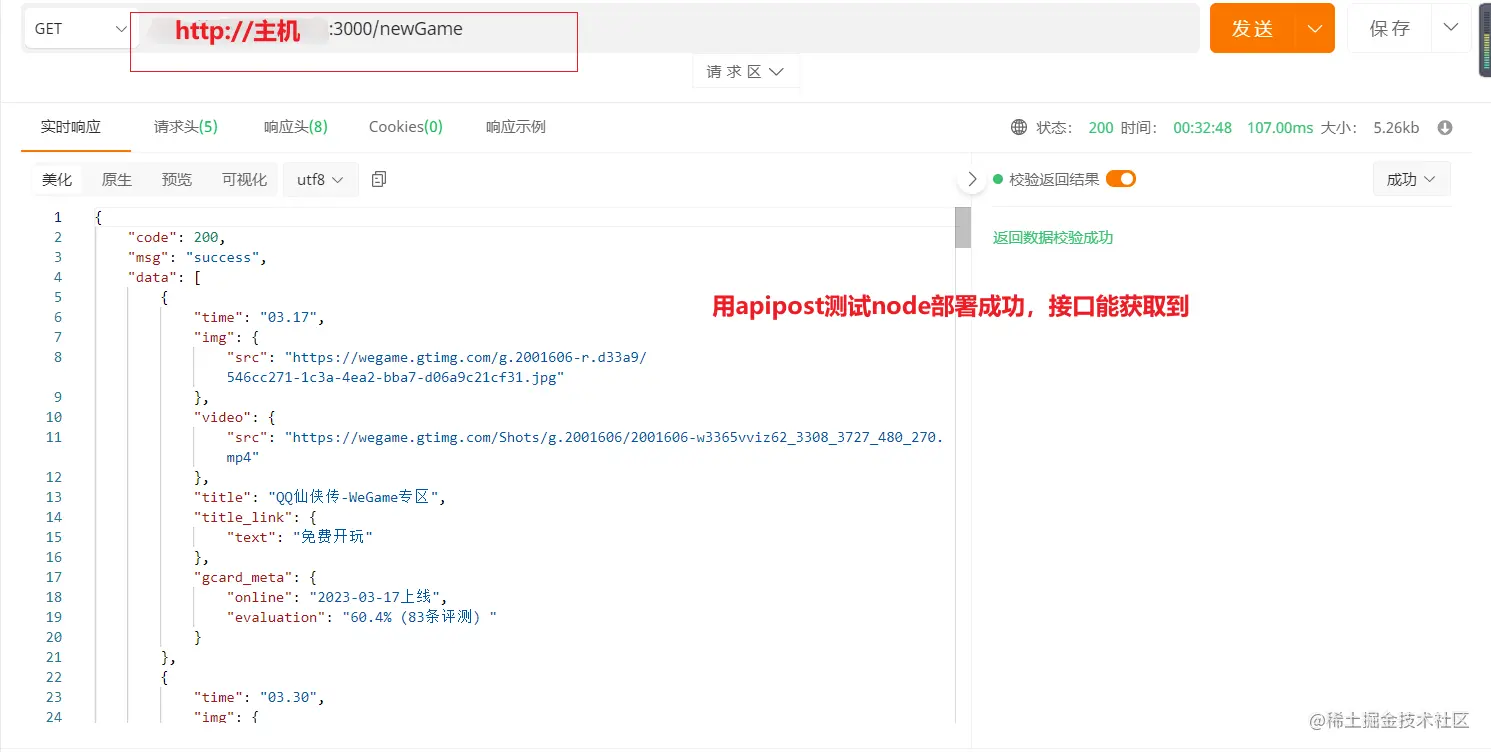Click the 免费开玩 text value
Screen dimensions: 1491x752
[x=332, y=537]
